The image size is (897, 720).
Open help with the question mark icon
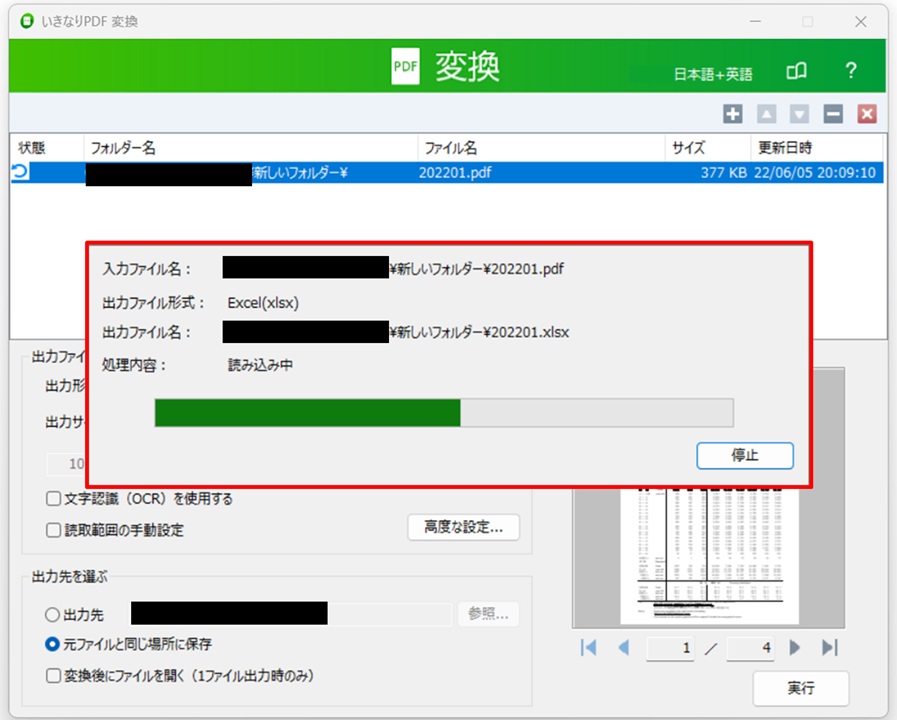[x=851, y=71]
